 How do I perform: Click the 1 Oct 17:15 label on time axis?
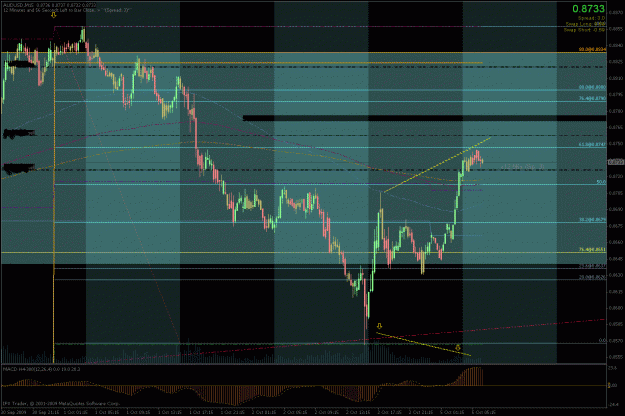[x=201, y=412]
